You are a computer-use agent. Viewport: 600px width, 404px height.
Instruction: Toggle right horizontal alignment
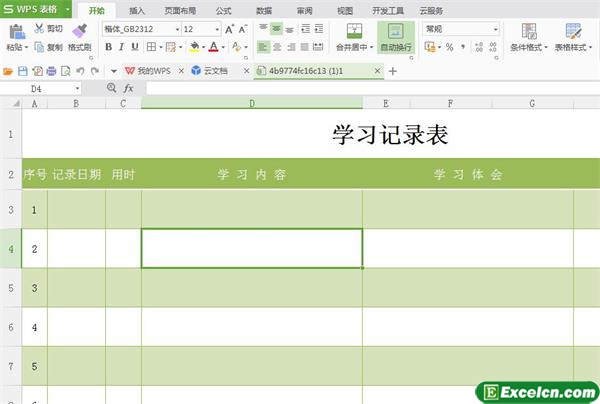pos(291,47)
